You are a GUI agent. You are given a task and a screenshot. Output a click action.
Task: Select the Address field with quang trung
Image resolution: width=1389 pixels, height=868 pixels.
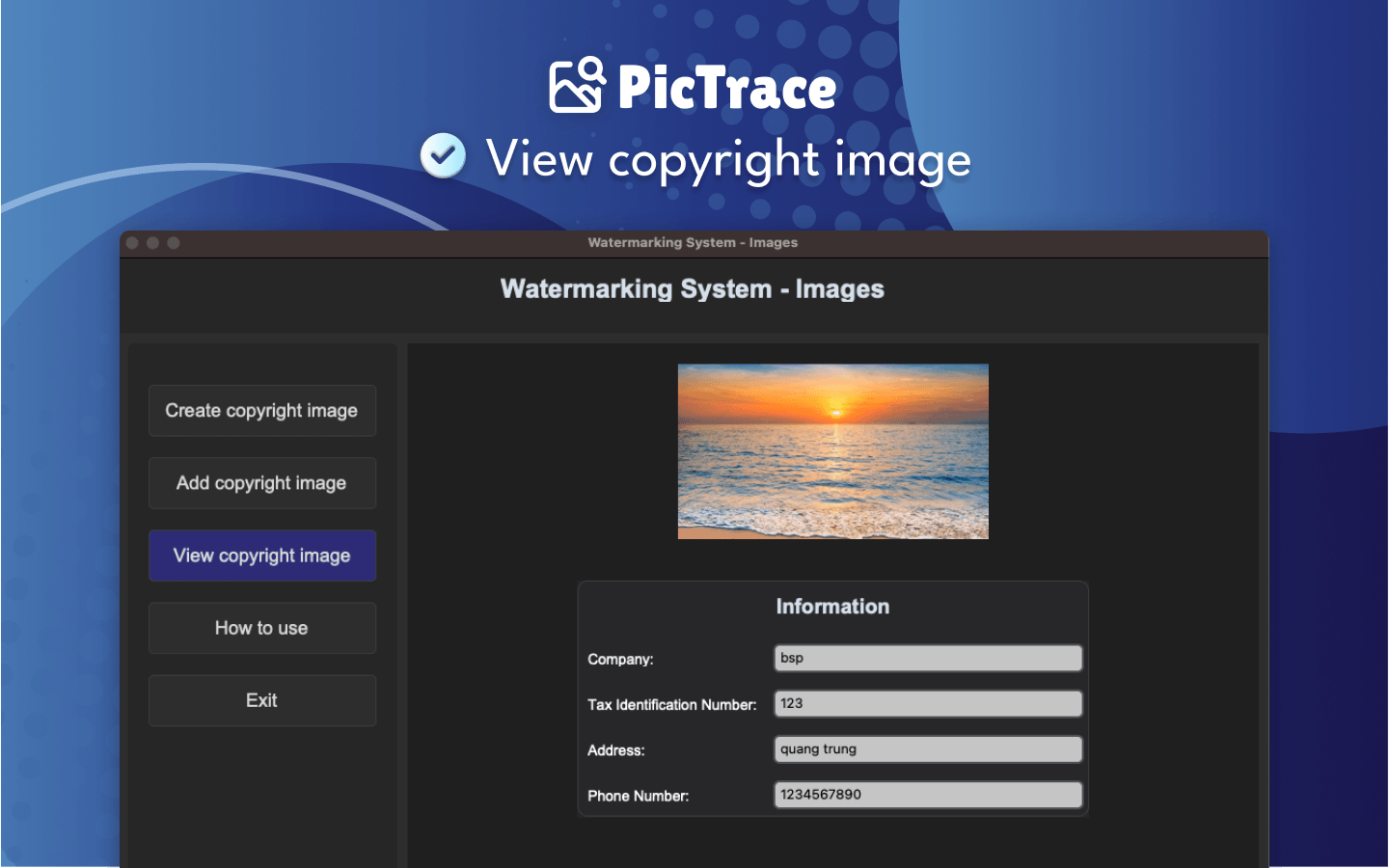point(927,749)
